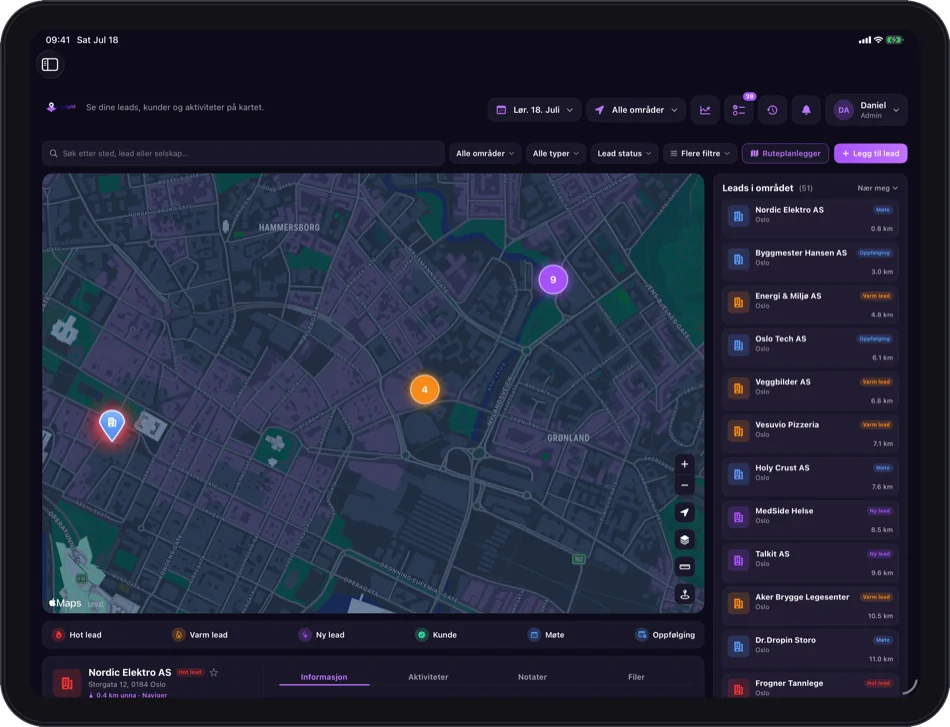
Task: Center map on my location
Action: (x=685, y=513)
